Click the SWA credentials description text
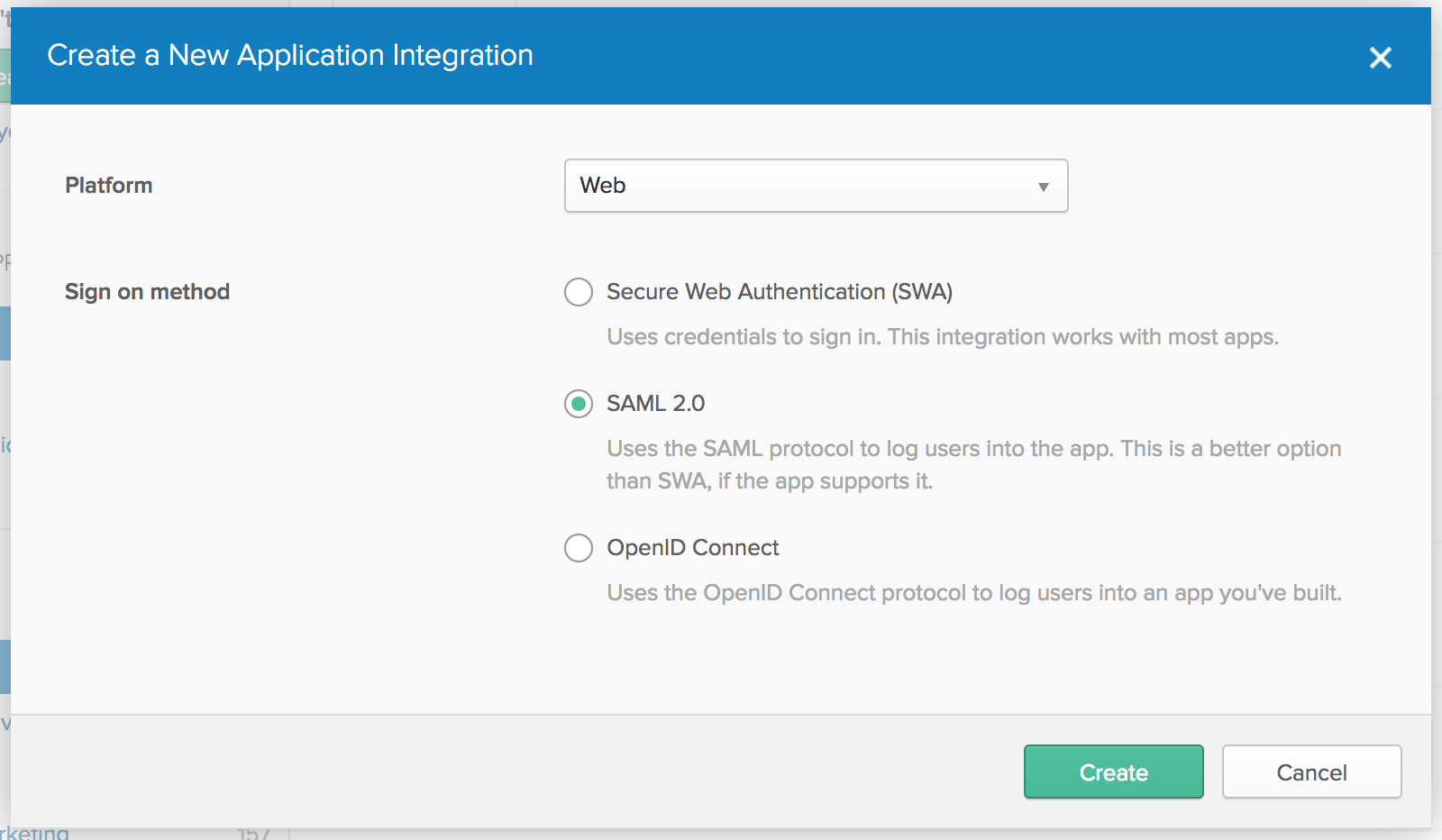 942,337
